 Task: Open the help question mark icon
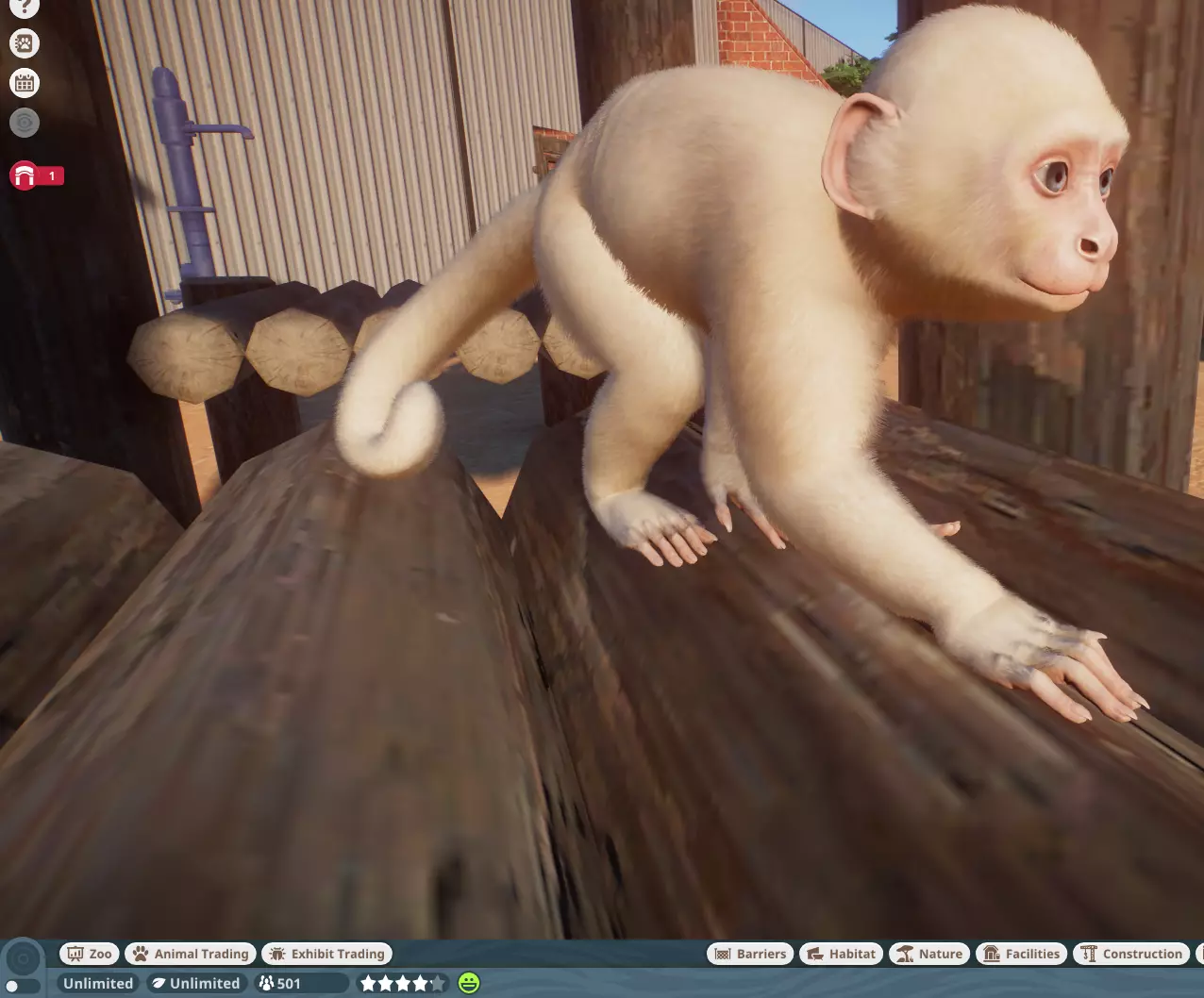25,7
